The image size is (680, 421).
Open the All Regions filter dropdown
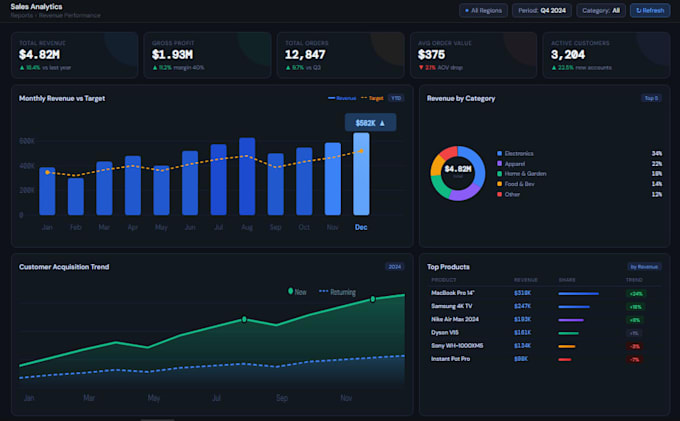coord(483,10)
